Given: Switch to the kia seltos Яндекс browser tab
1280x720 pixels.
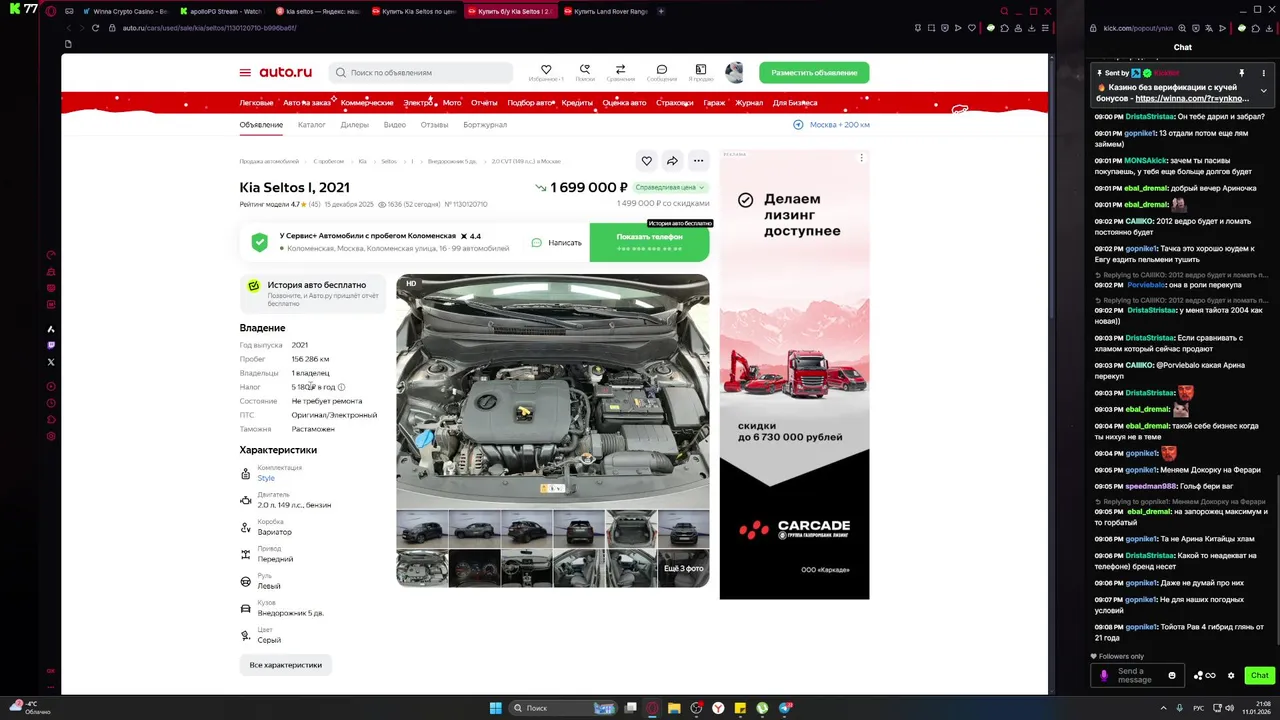Looking at the screenshot, I should coord(317,11).
